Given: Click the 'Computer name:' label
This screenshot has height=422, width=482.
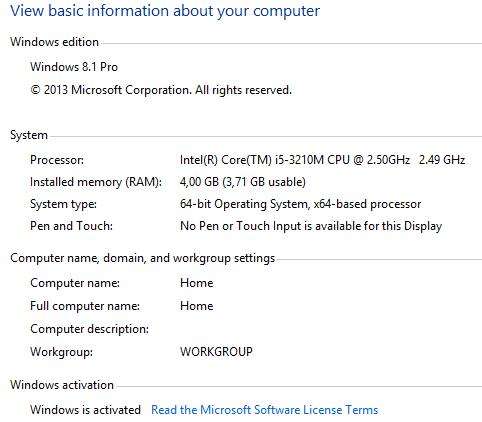Looking at the screenshot, I should coord(75,283).
